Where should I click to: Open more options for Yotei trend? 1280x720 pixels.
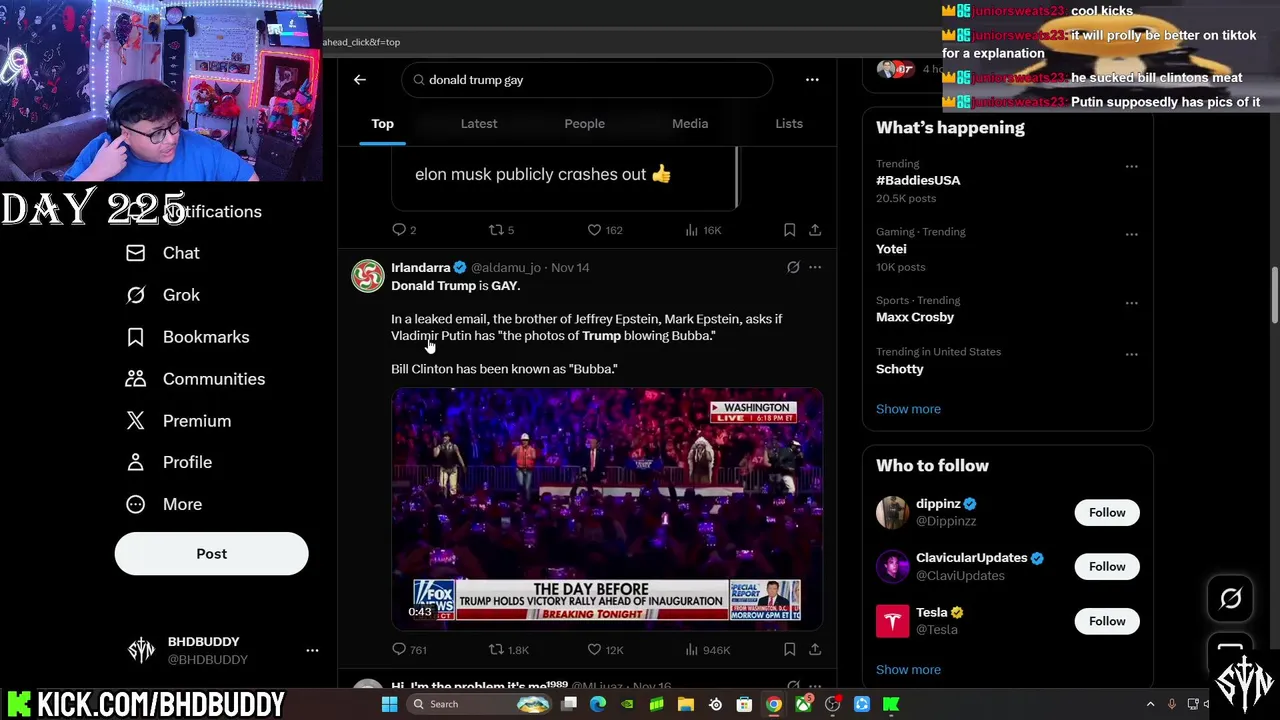pos(1131,234)
